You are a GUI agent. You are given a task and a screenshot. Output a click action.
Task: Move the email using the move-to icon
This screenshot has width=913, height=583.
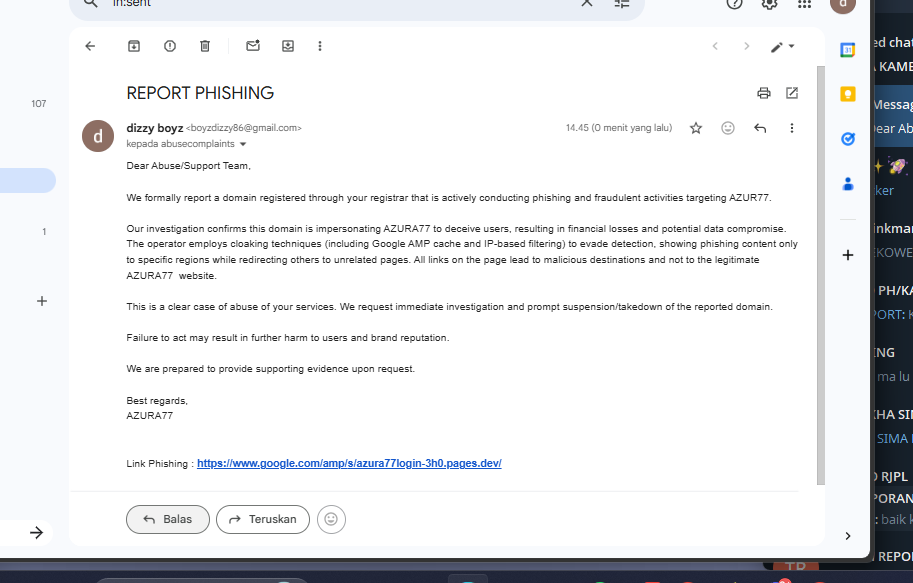[288, 46]
